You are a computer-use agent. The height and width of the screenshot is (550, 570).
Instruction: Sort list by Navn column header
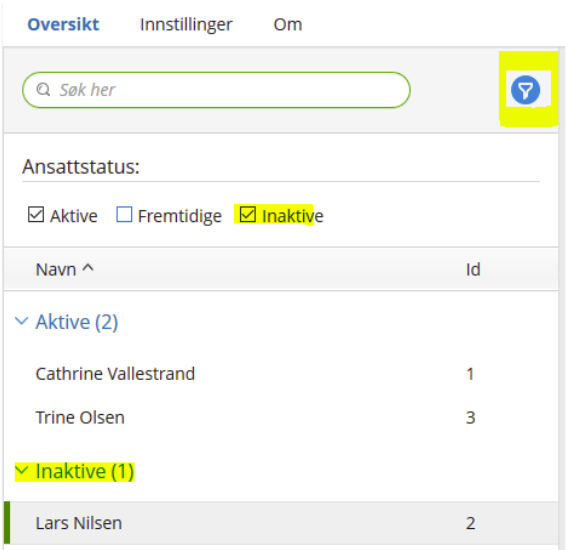[x=56, y=270]
